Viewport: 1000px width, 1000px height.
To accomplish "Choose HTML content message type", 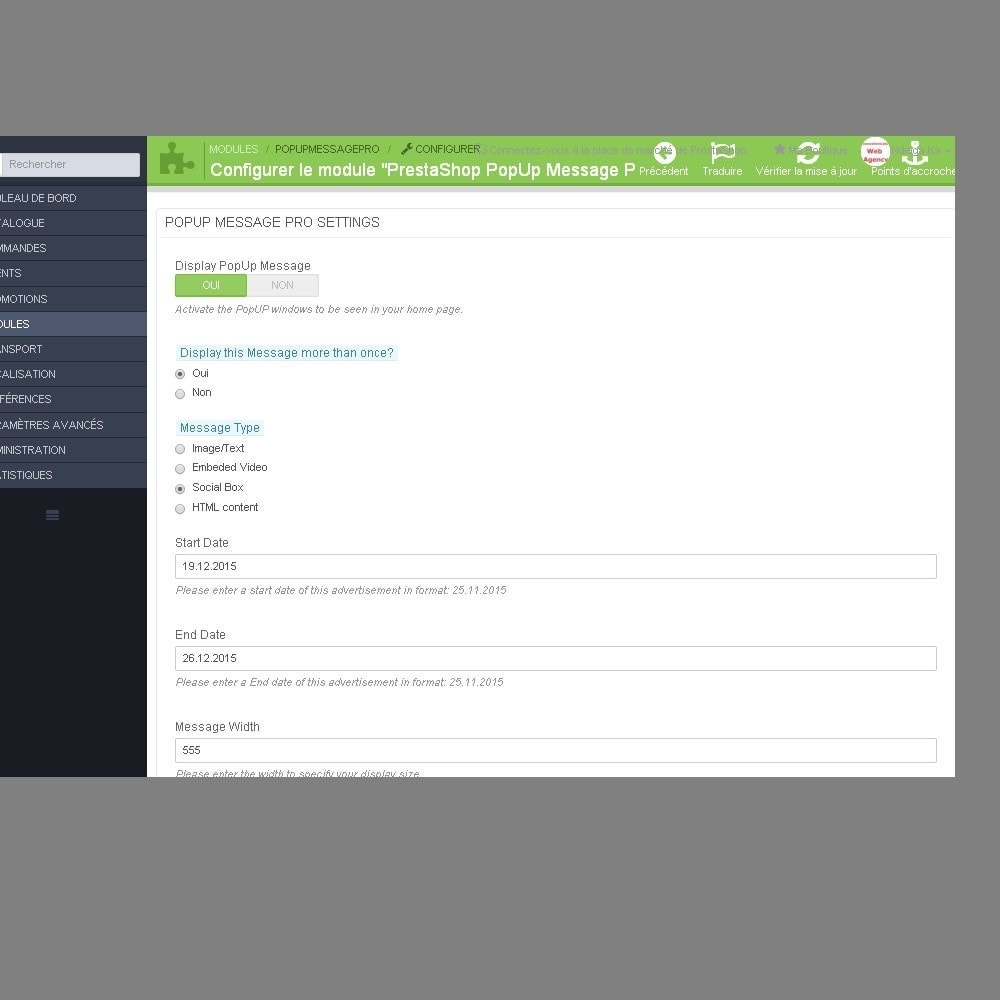I will (x=180, y=508).
